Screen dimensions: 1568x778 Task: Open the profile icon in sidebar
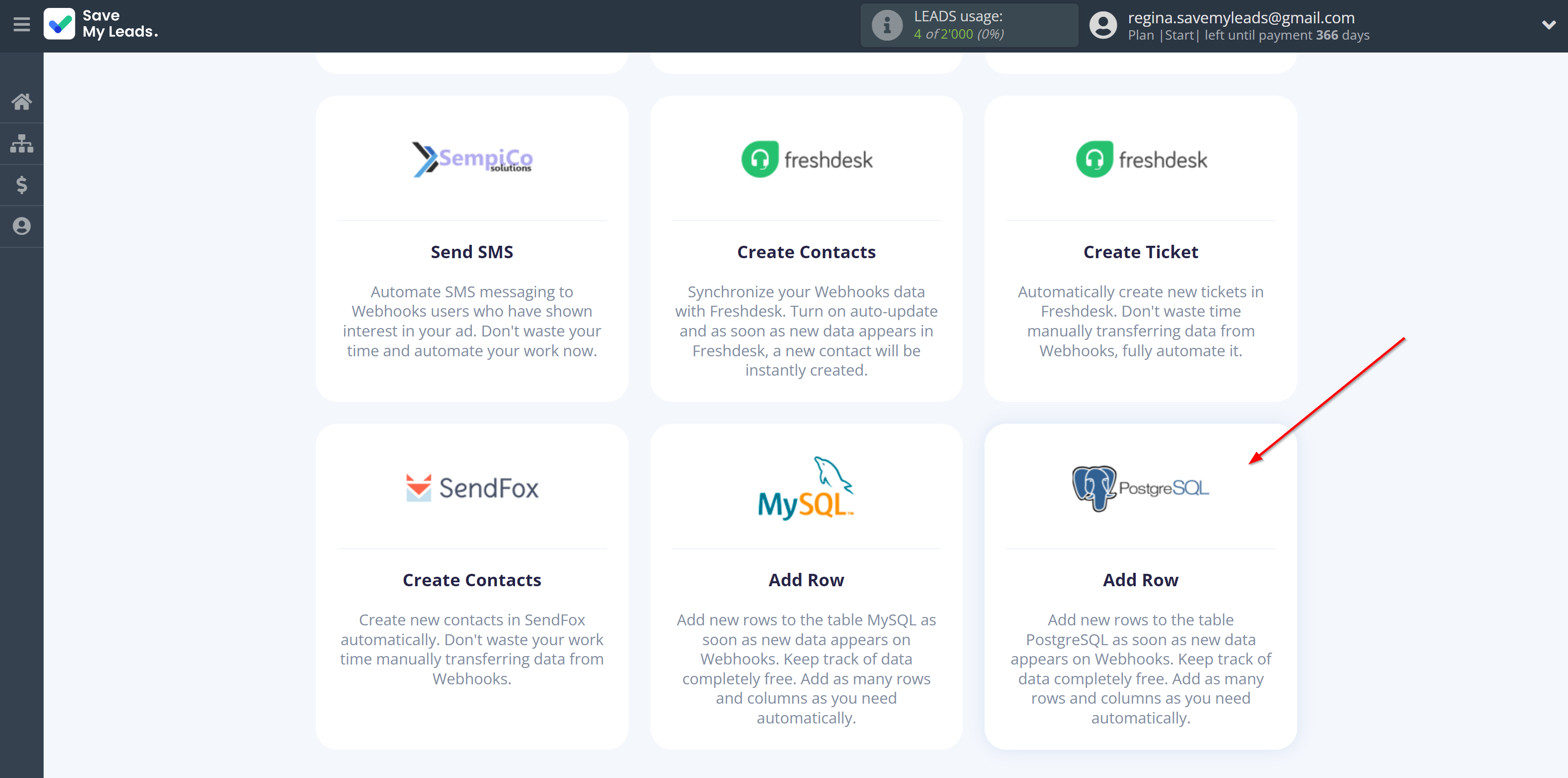[x=21, y=226]
